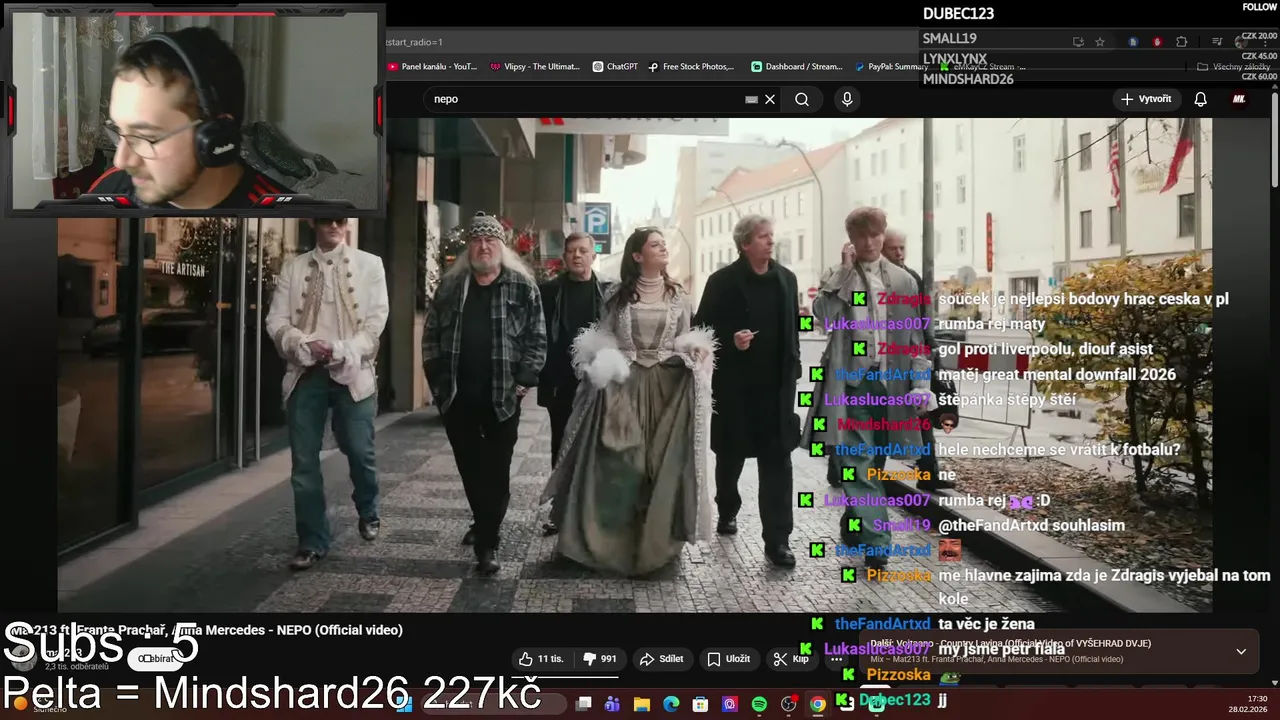Like the video with 11 tis. thumbs up

point(541,659)
